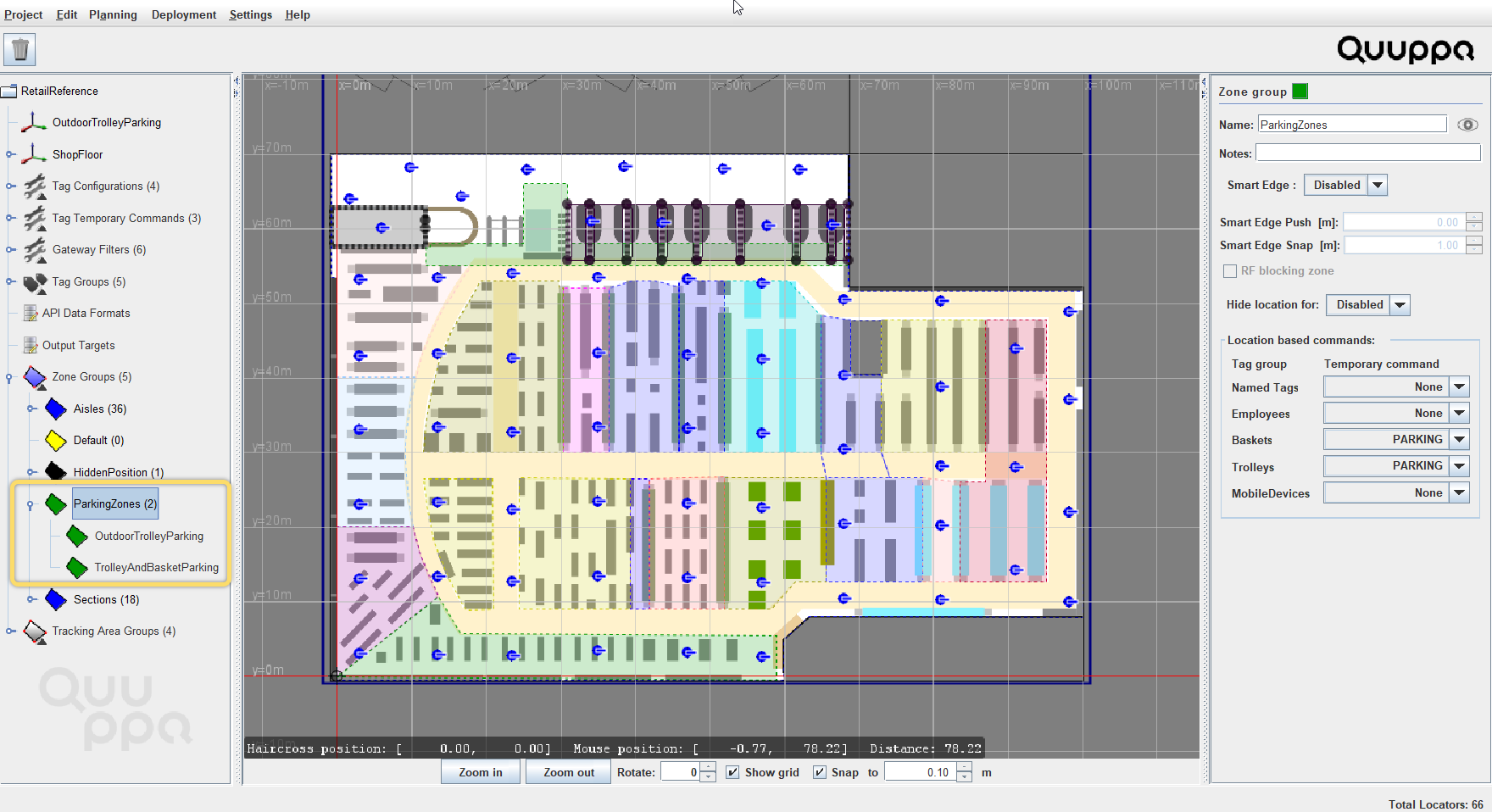Click the API Data Formats icon

pyautogui.click(x=31, y=313)
